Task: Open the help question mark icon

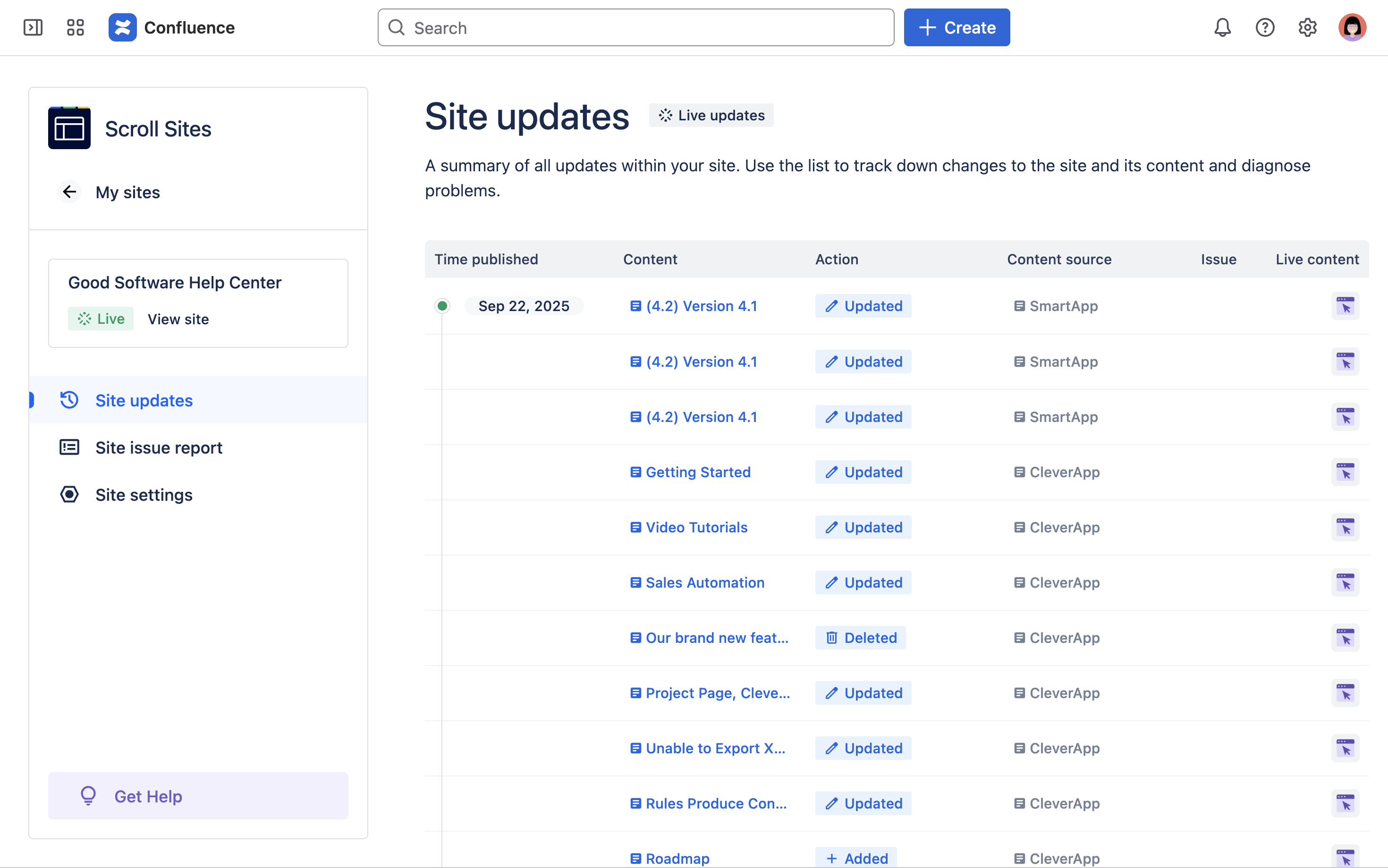Action: [x=1265, y=27]
